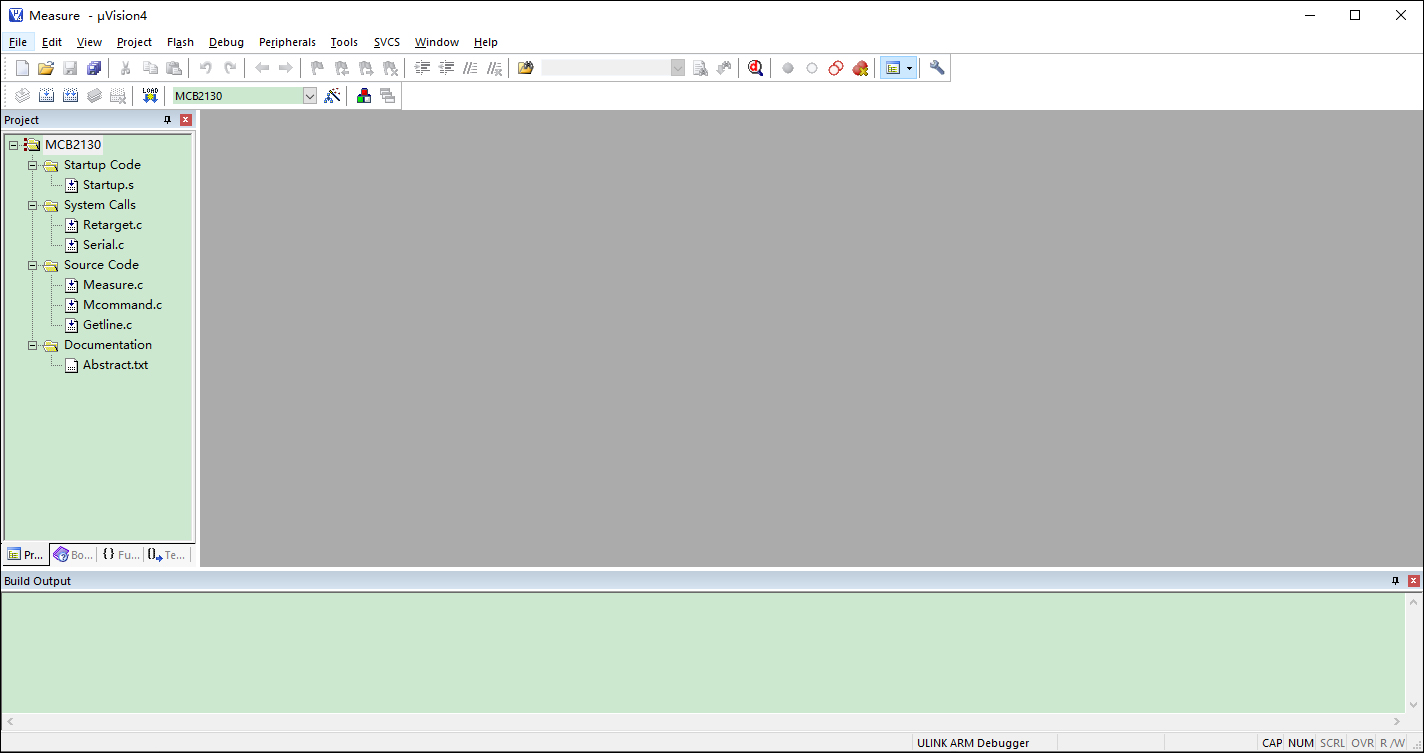The width and height of the screenshot is (1424, 753).
Task: Open the Tools menu
Action: 344,42
